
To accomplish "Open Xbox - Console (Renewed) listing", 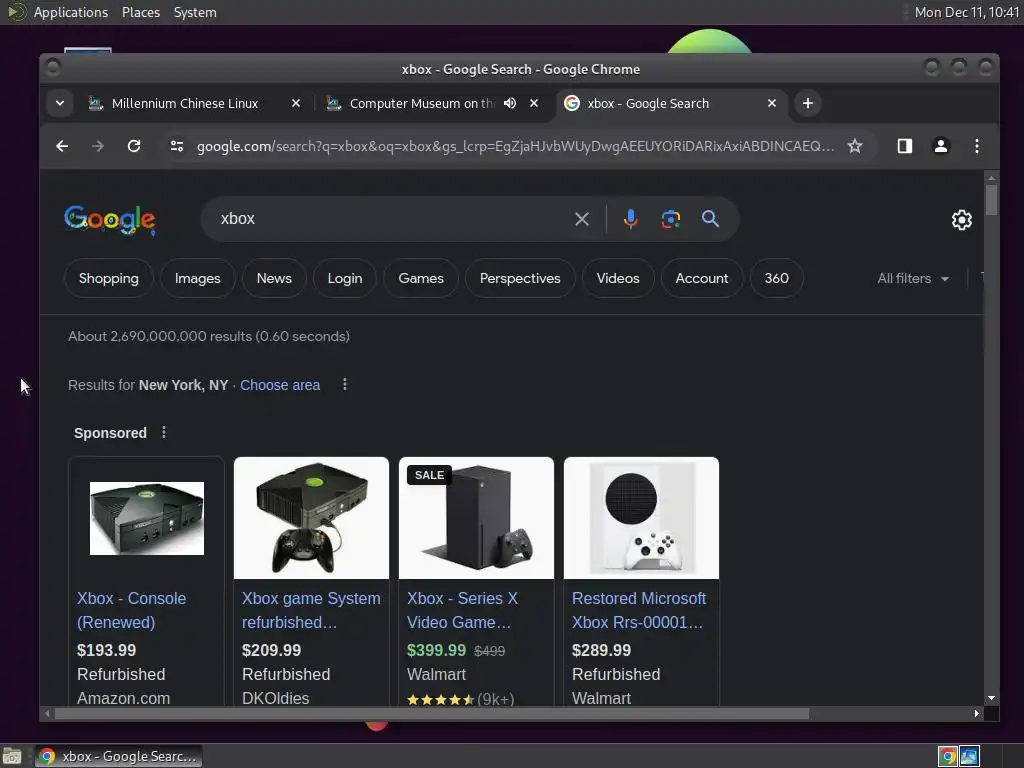I will (x=131, y=610).
